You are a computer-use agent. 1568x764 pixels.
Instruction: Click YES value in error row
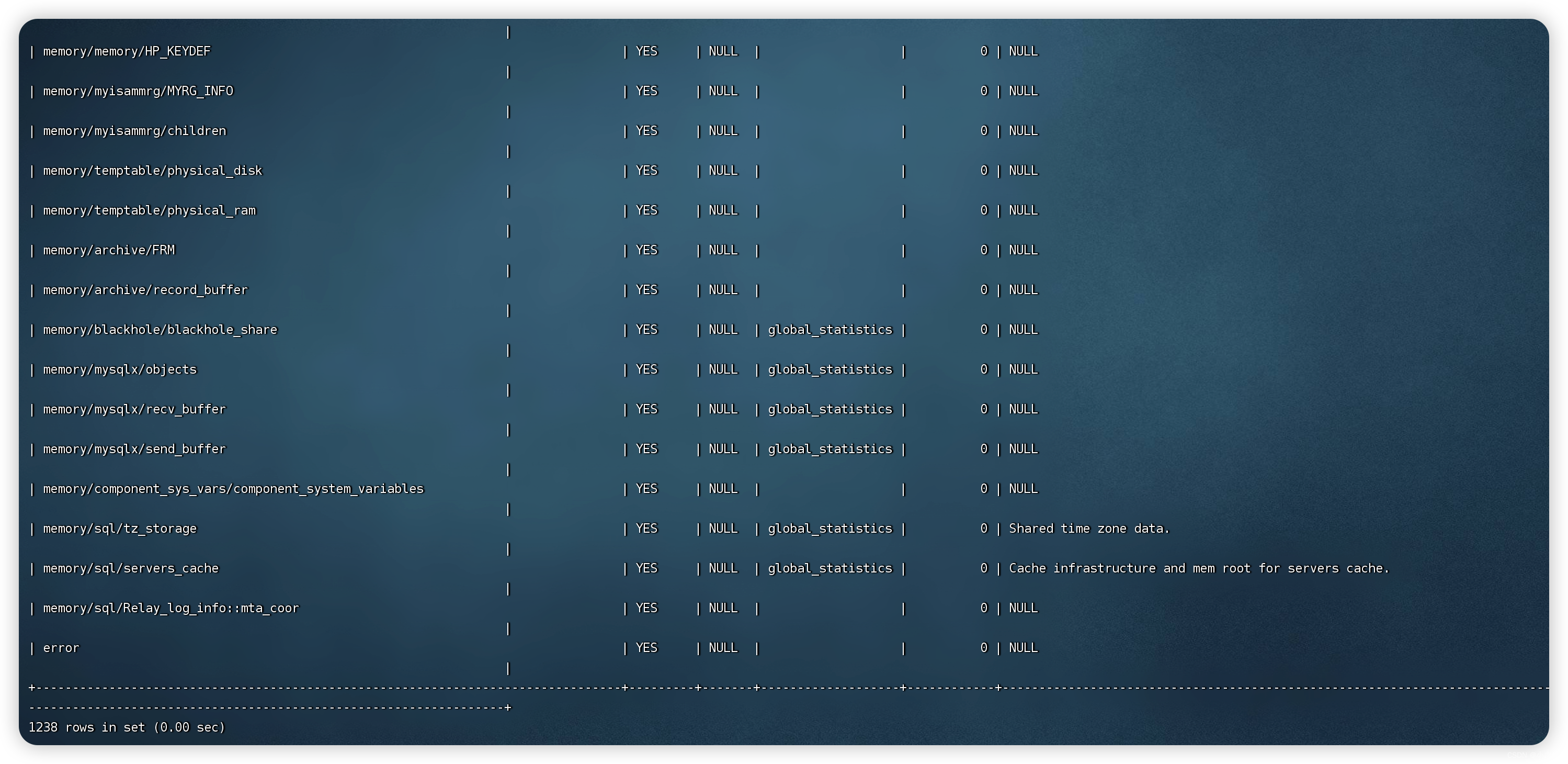tap(646, 648)
